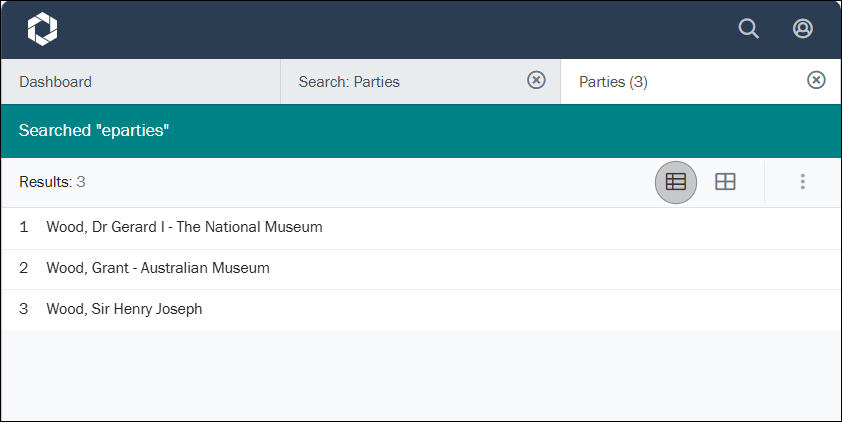This screenshot has height=422, width=842.
Task: Click row number 2 in results
Action: pyautogui.click(x=23, y=268)
